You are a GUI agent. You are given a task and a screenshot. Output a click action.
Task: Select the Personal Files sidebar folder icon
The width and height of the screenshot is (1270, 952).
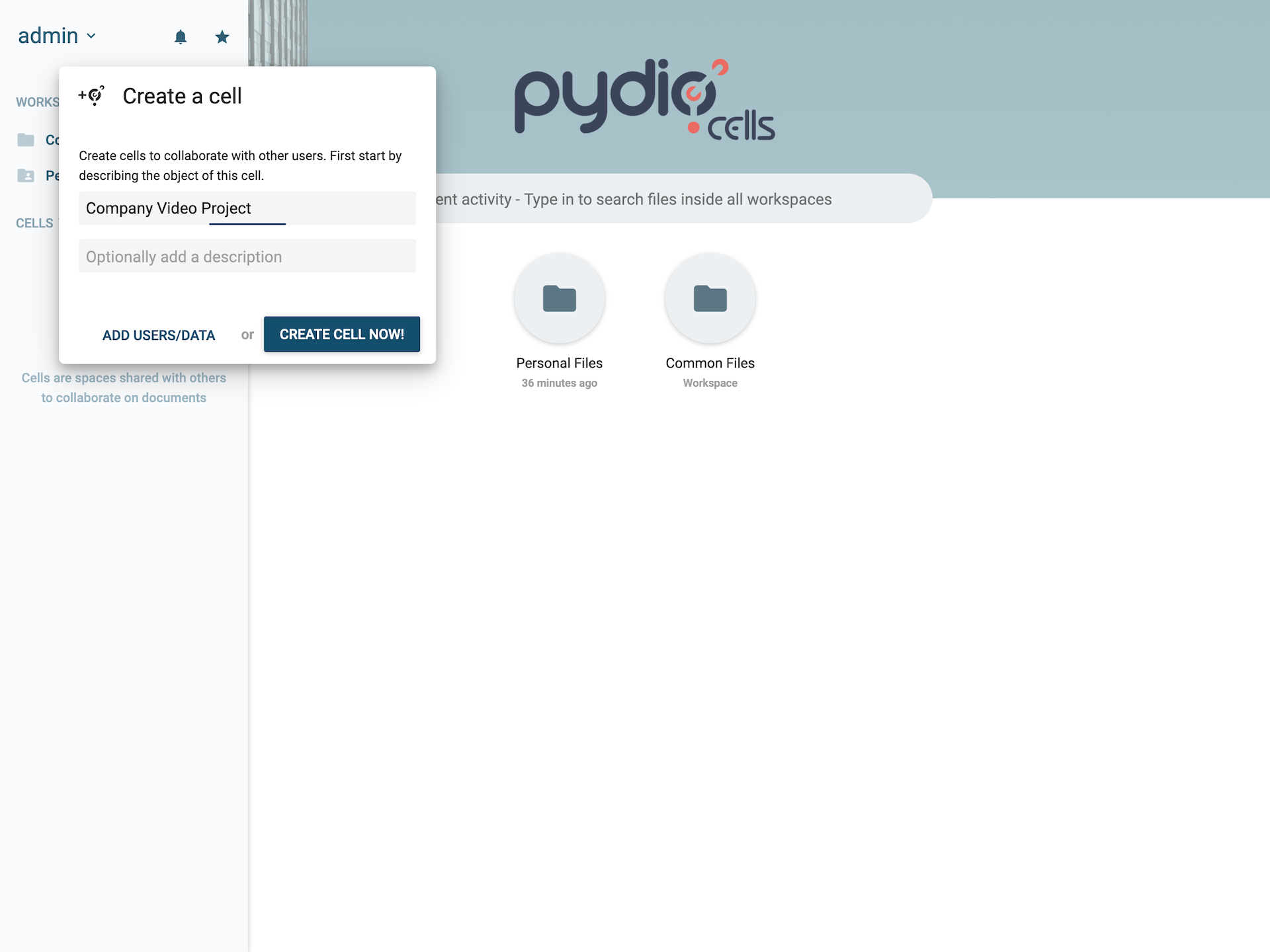(x=26, y=175)
